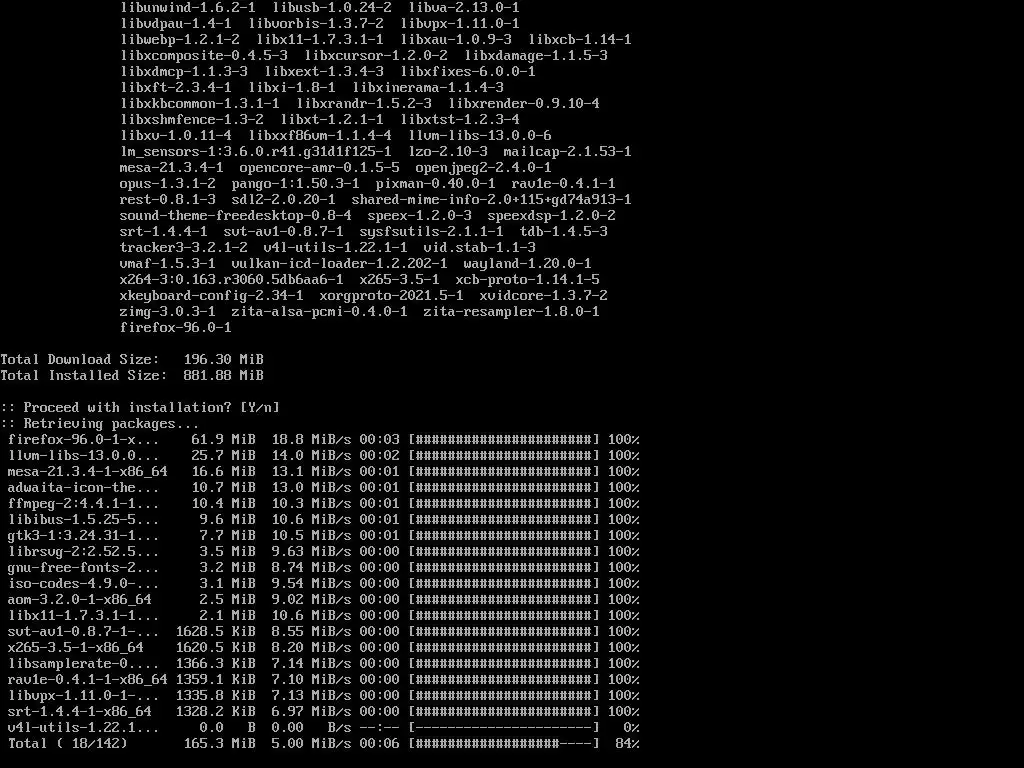1024x768 pixels.
Task: Click the rav1e-0.4.1-1-x86_64 progress bar
Action: (504, 679)
